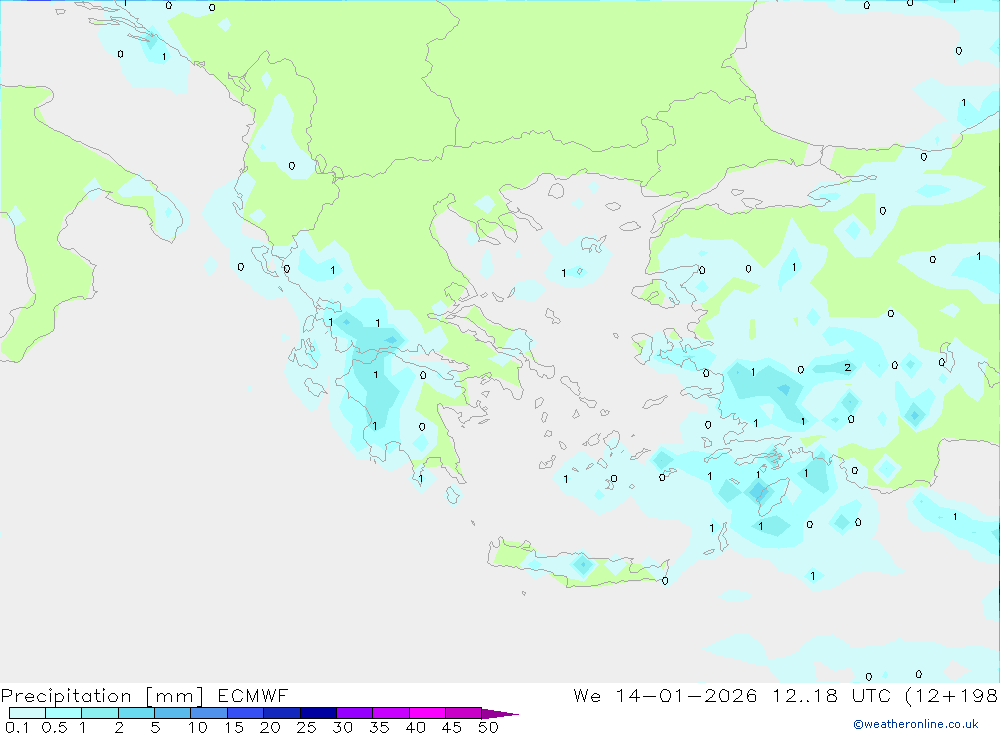The image size is (1000, 733).
Task: Click the '50' legend scale label
Action: click(488, 727)
